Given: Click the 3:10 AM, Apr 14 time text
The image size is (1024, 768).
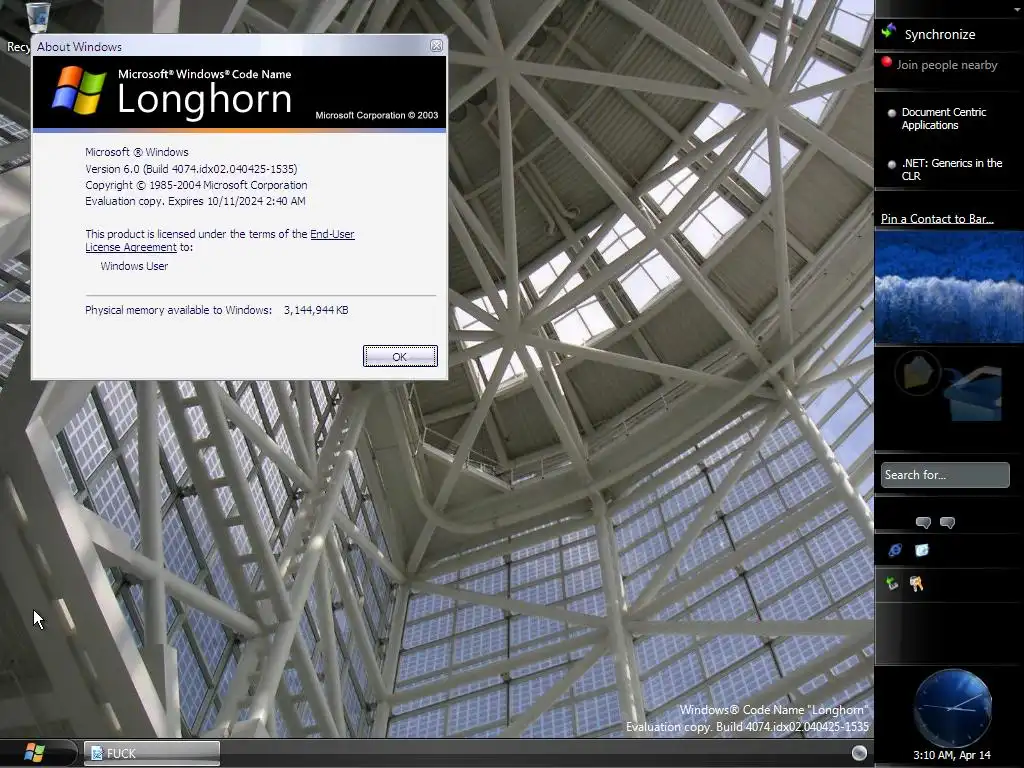Looking at the screenshot, I should tap(952, 755).
